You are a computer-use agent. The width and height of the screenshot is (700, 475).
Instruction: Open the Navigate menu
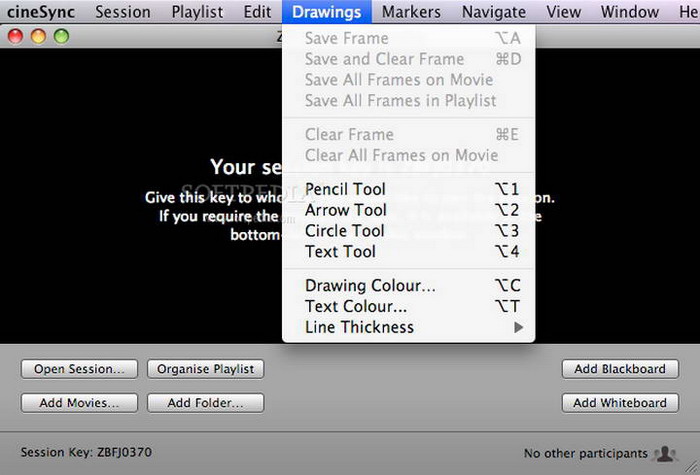(494, 12)
